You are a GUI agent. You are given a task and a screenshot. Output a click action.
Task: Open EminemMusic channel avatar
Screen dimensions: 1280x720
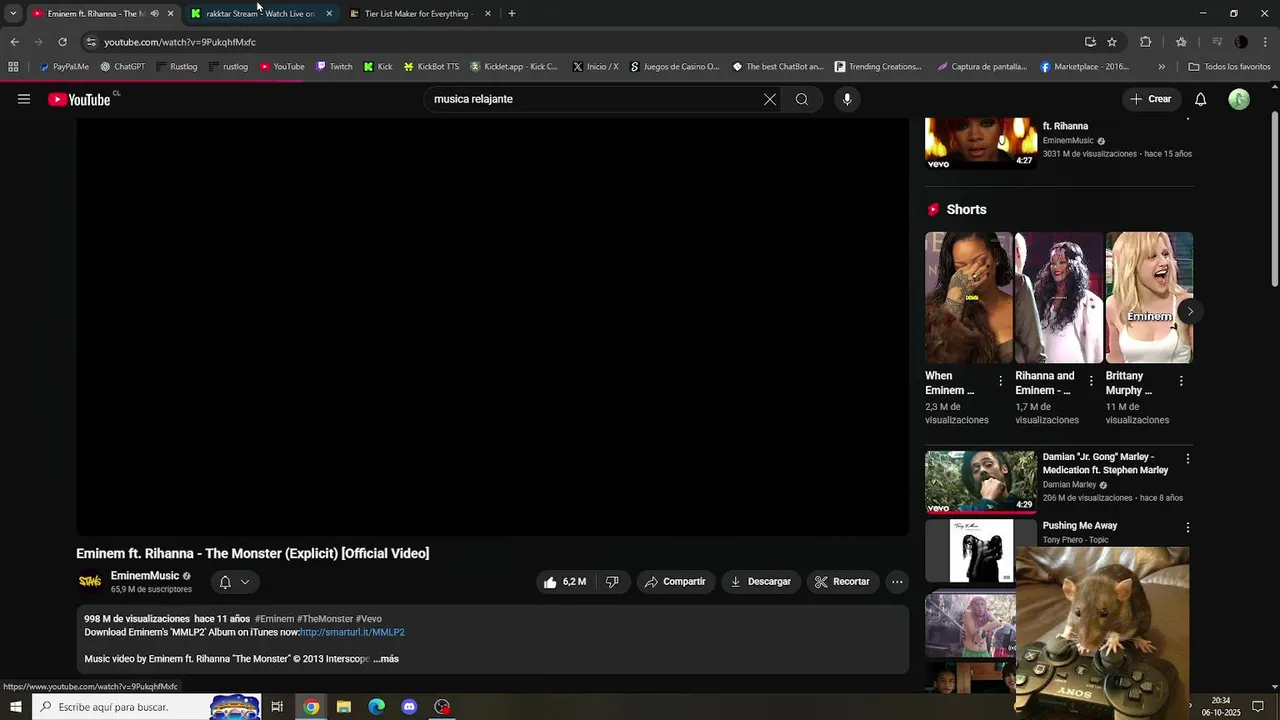pos(90,581)
